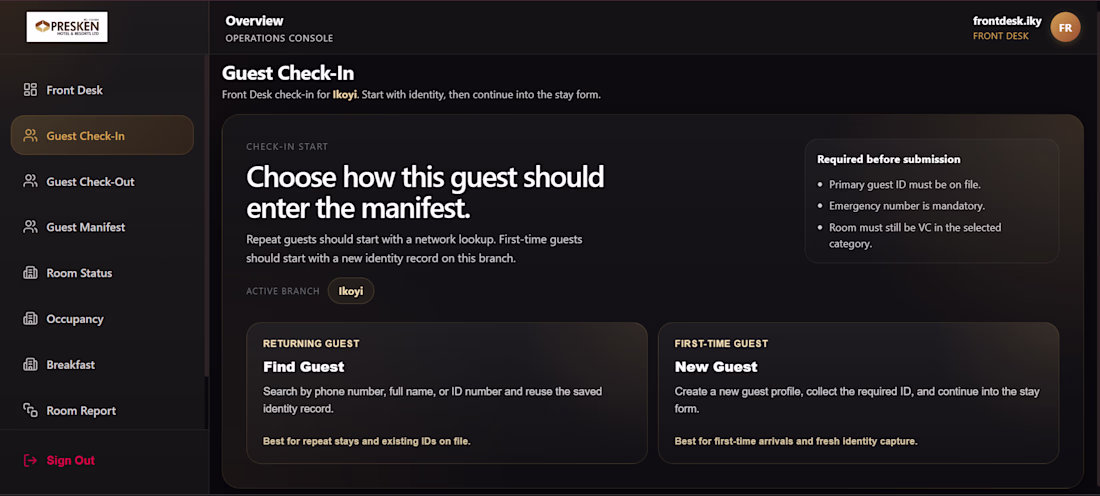The width and height of the screenshot is (1100, 496).
Task: Click the Breakfast sidebar icon
Action: [x=30, y=365]
